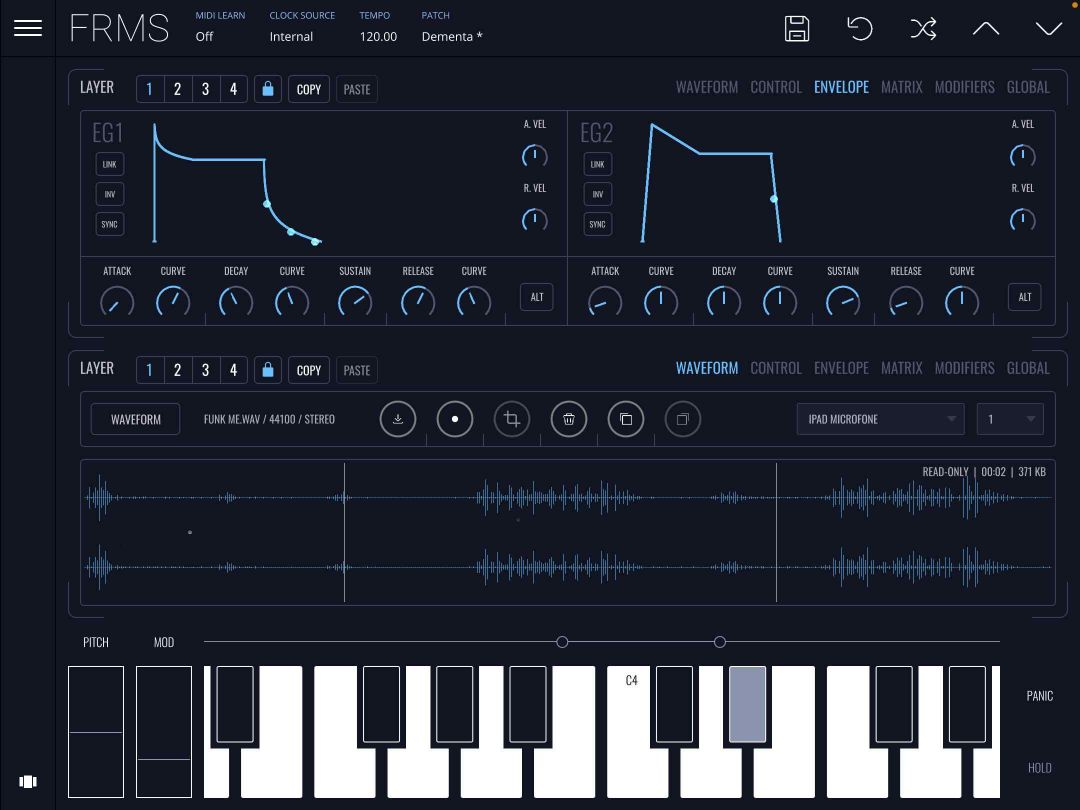Open the hamburger menu
This screenshot has height=810, width=1080.
click(27, 27)
